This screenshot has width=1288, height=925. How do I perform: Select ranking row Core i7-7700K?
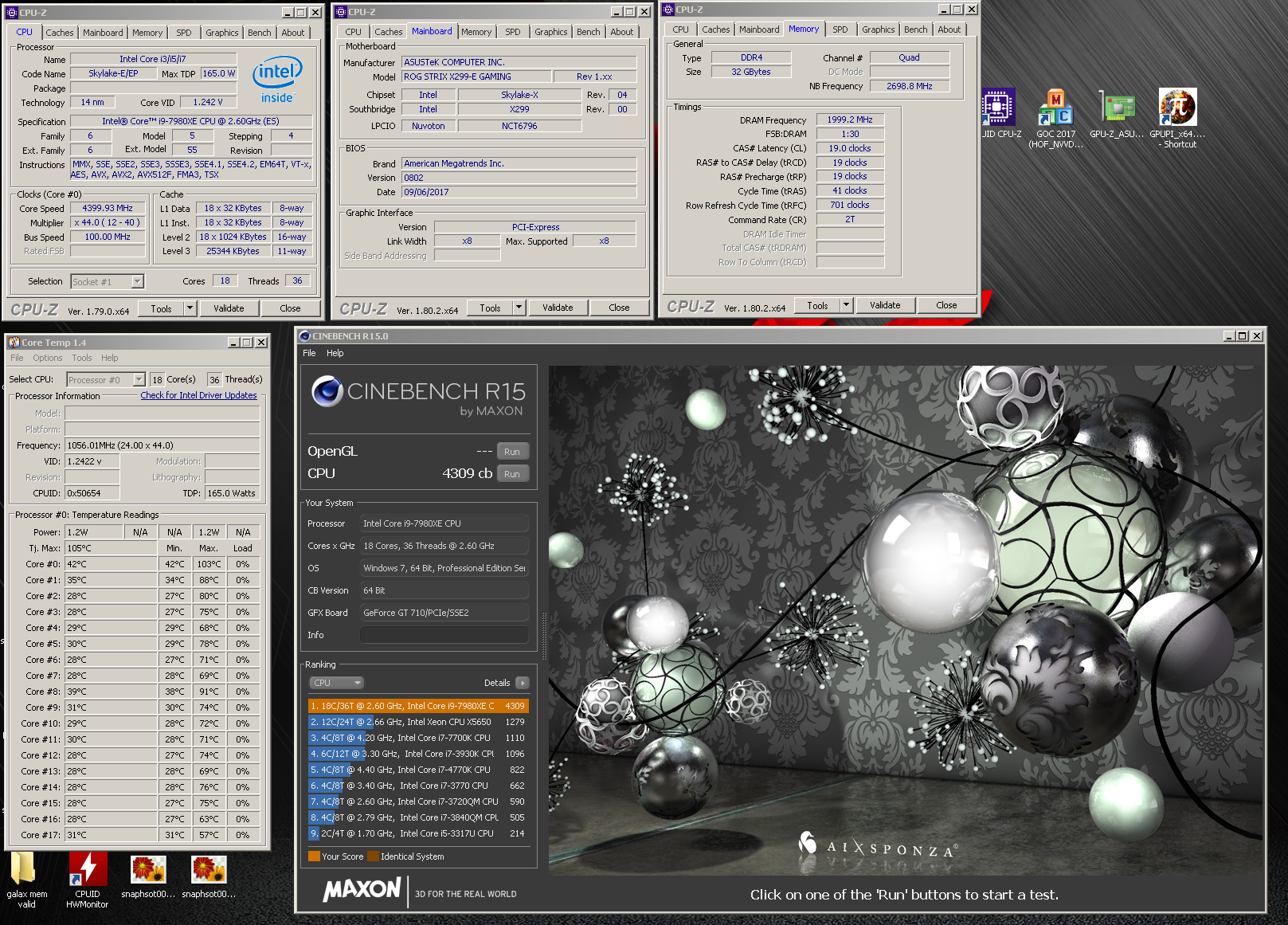418,738
